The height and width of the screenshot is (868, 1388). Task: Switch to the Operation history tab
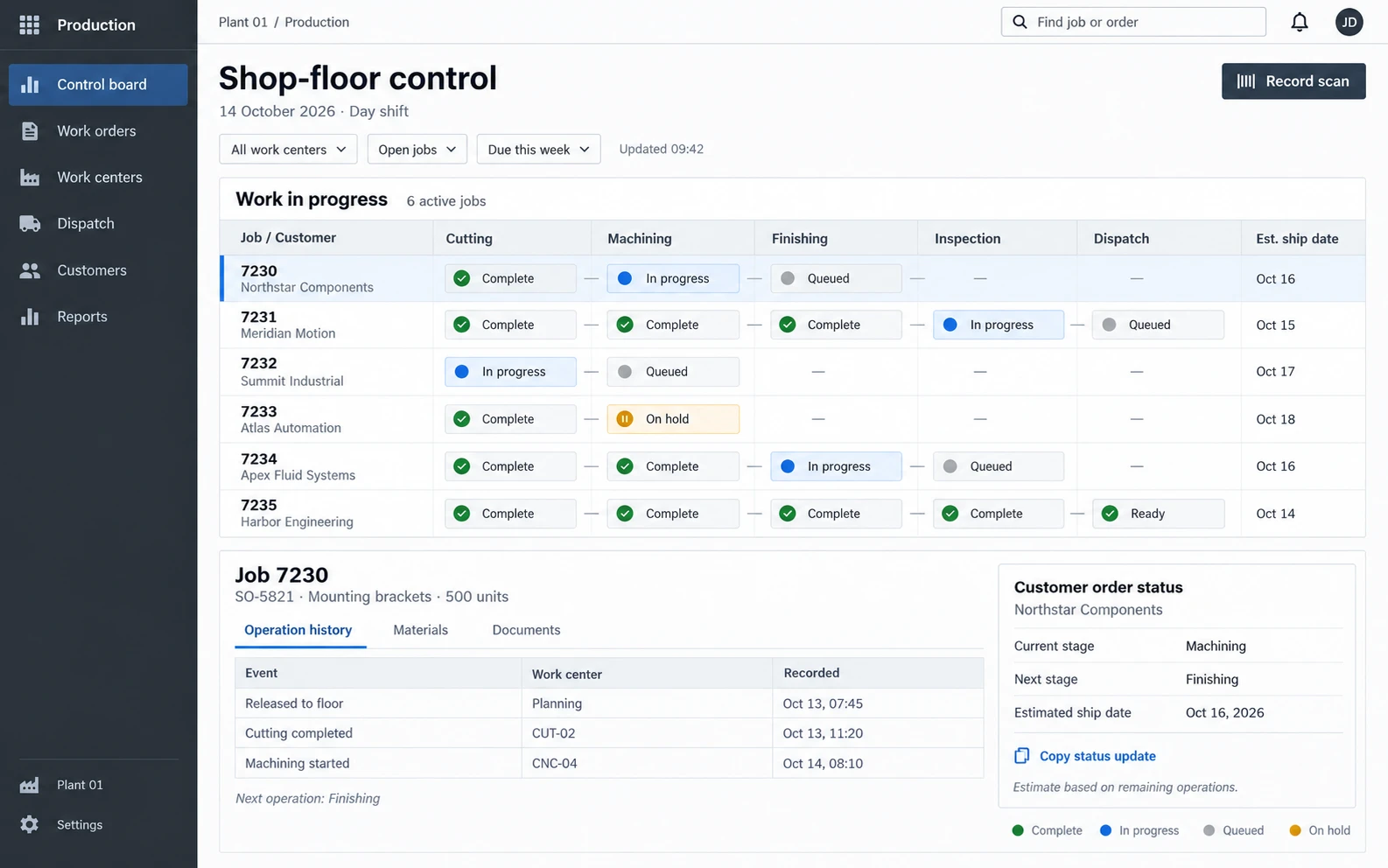[x=298, y=630]
